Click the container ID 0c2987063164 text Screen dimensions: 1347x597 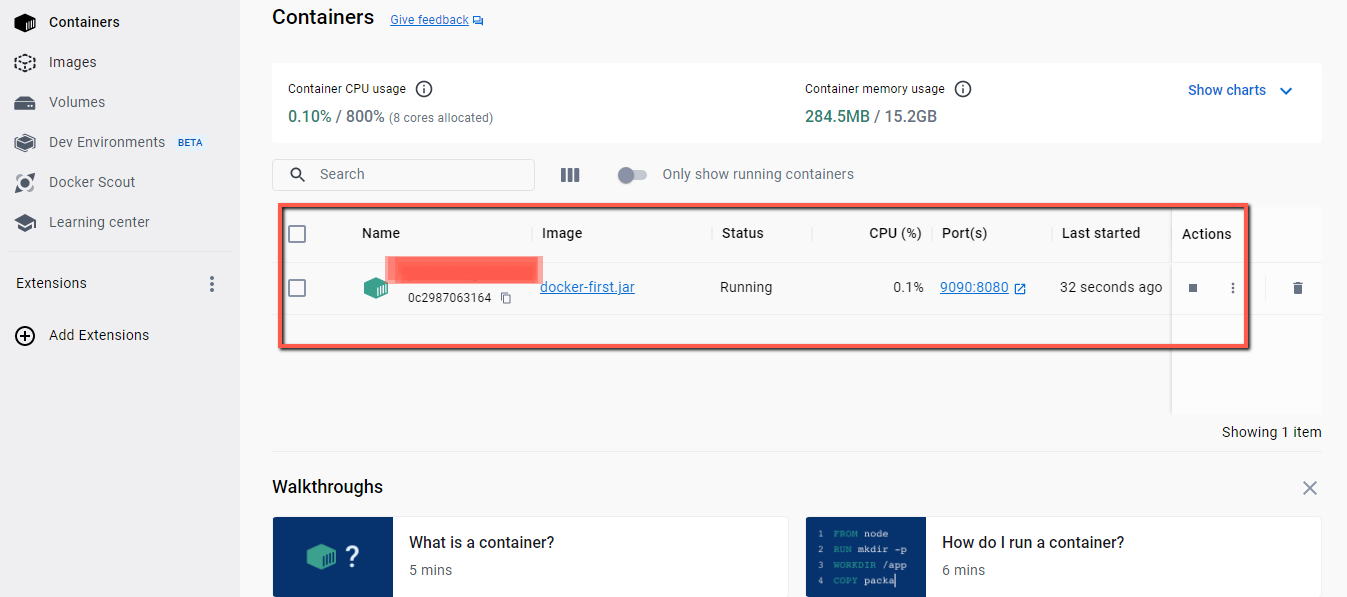pos(449,298)
